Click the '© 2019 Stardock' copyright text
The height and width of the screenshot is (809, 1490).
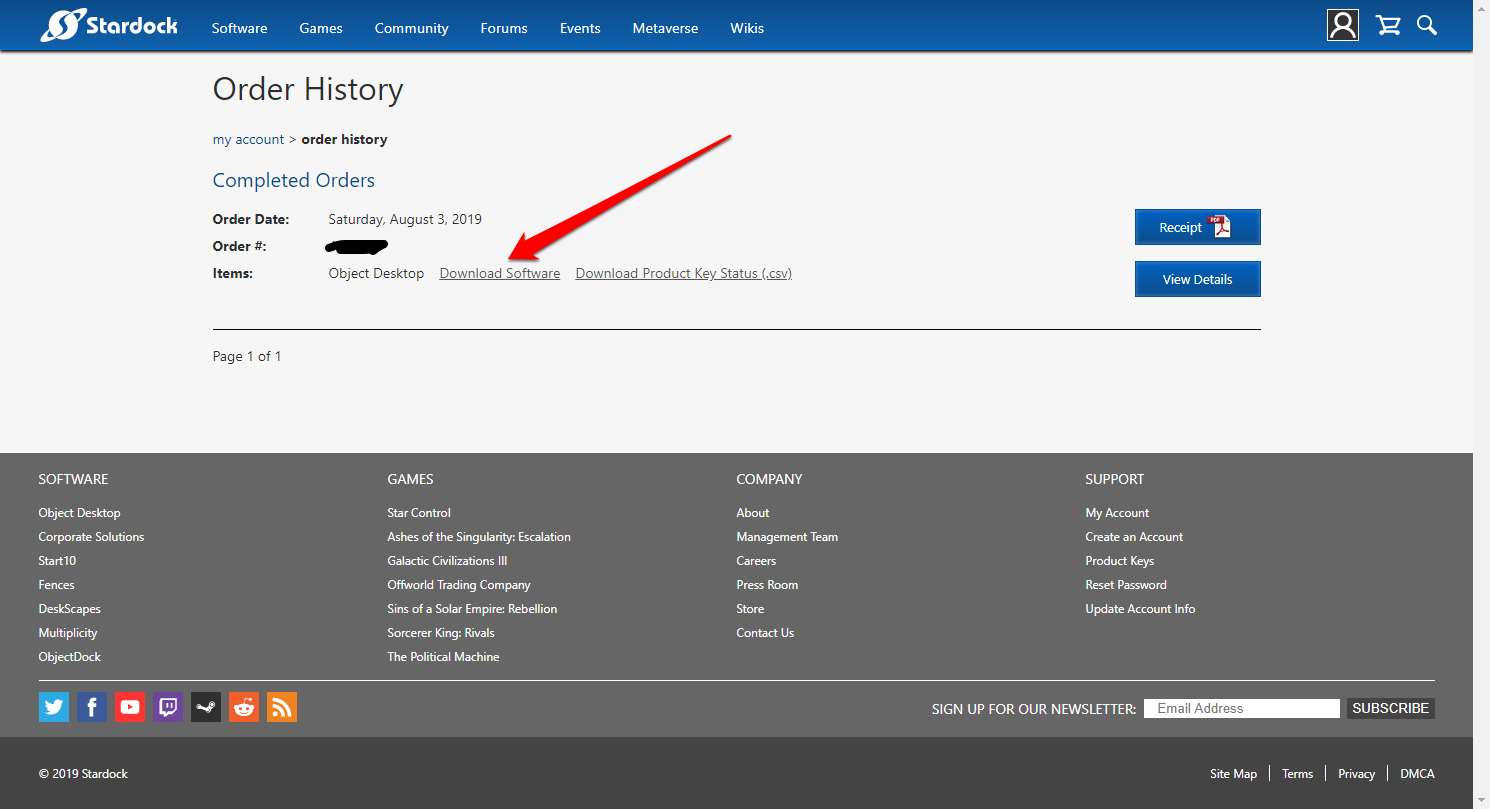tap(83, 774)
